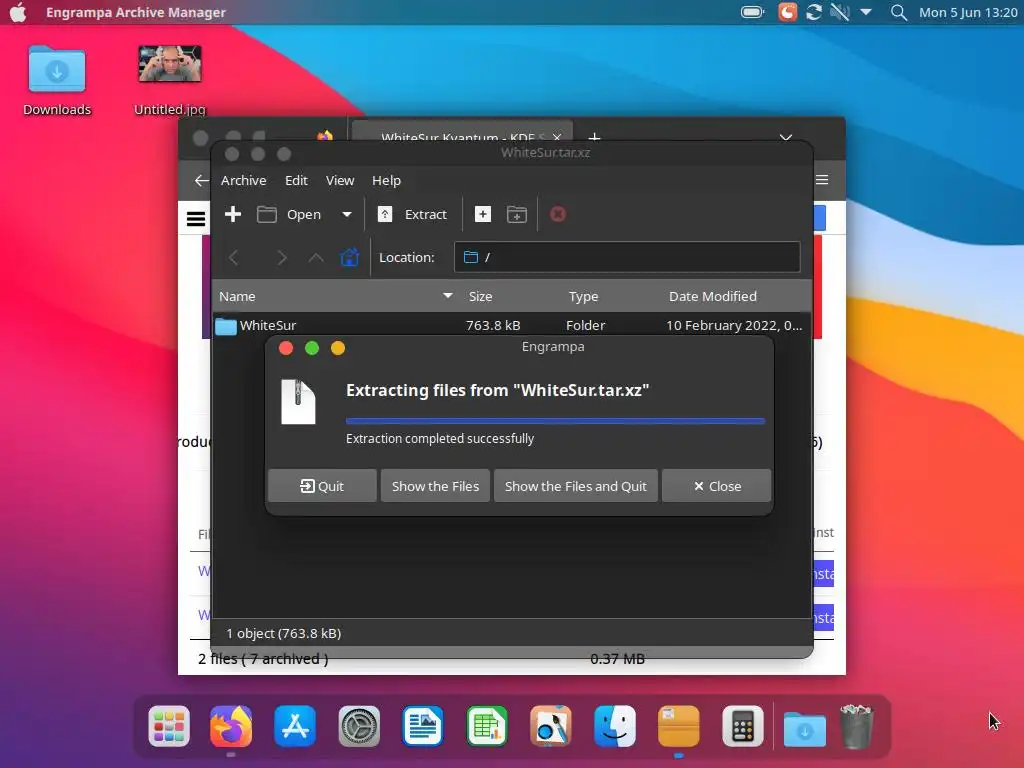Click the clock Mon 5 Jun 13:20
Screen dimensions: 1024x768
click(968, 12)
